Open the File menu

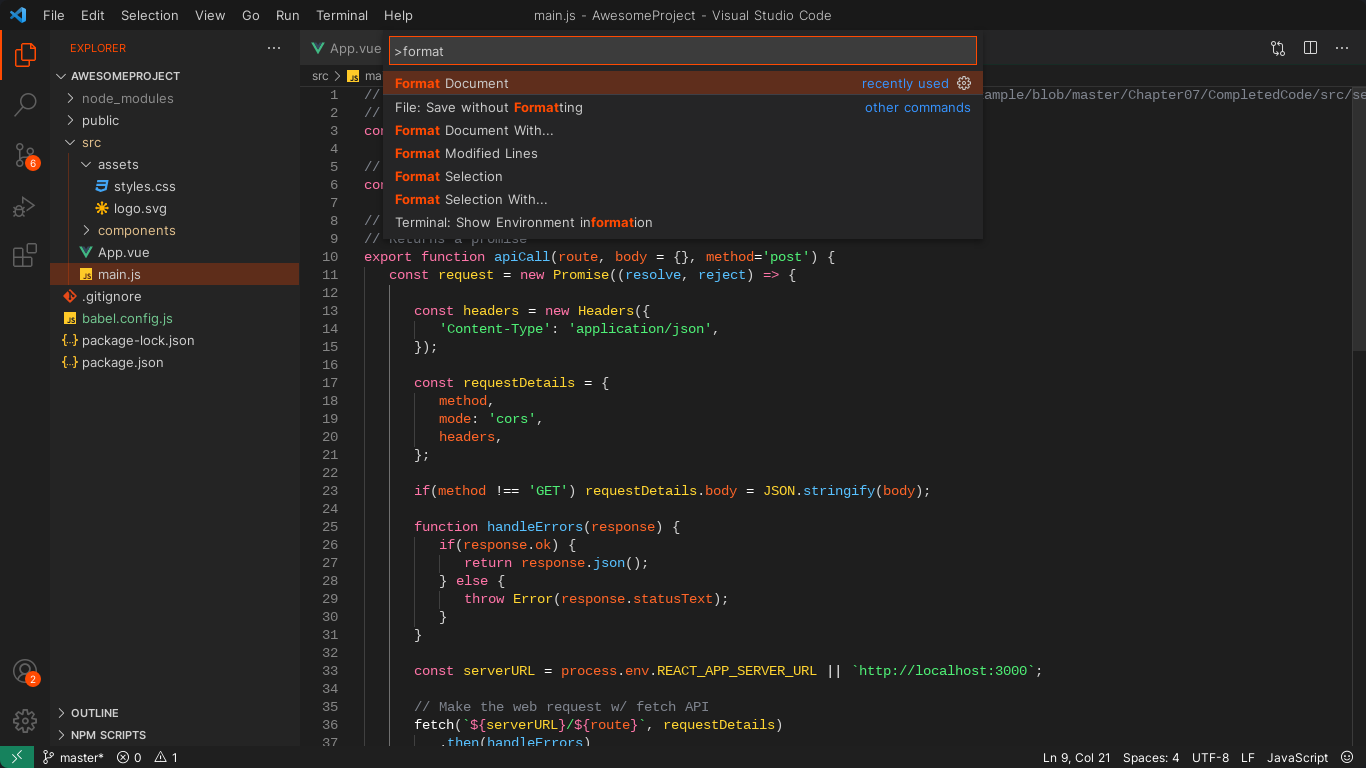(54, 15)
